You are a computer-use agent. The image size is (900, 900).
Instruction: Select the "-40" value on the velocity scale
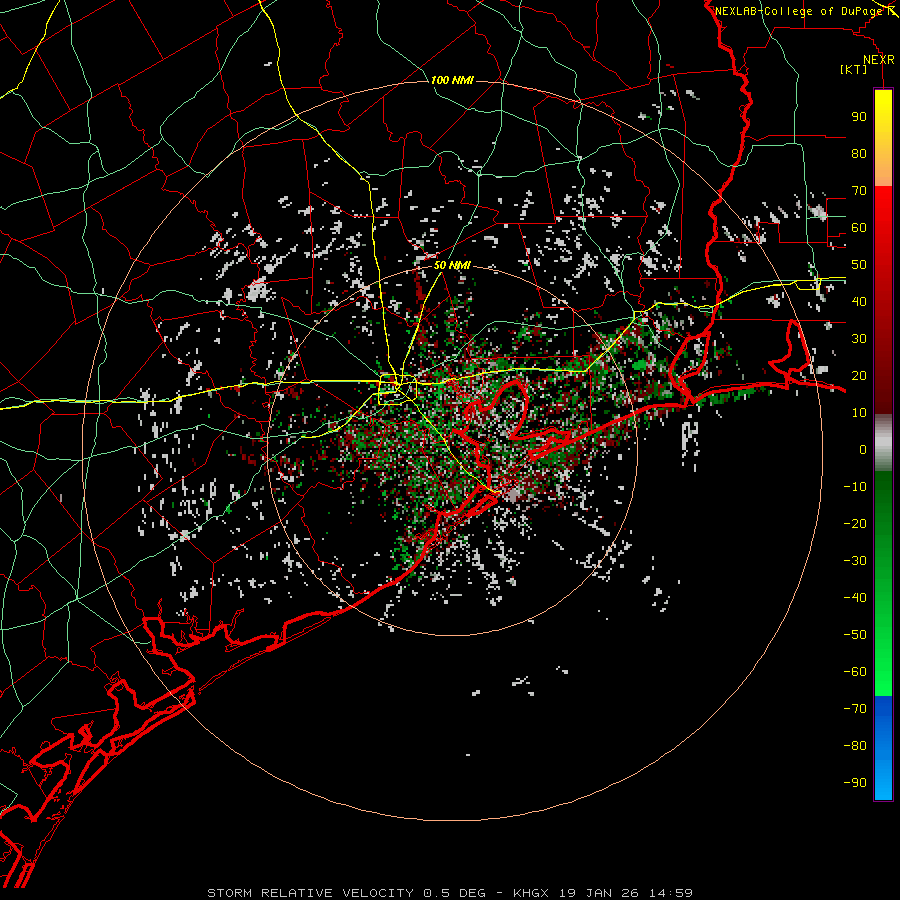[855, 598]
